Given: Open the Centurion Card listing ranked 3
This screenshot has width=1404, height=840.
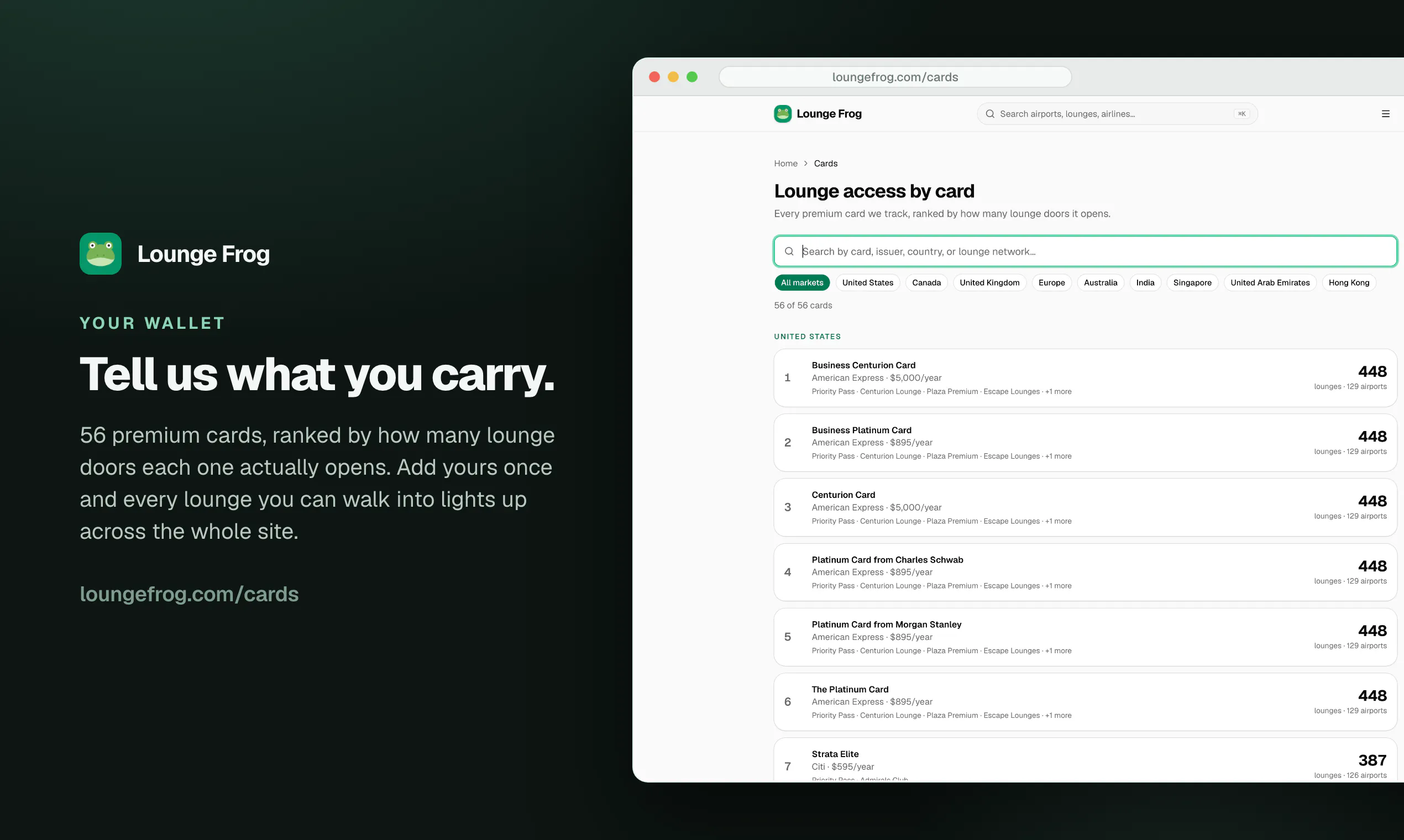Looking at the screenshot, I should (1085, 507).
